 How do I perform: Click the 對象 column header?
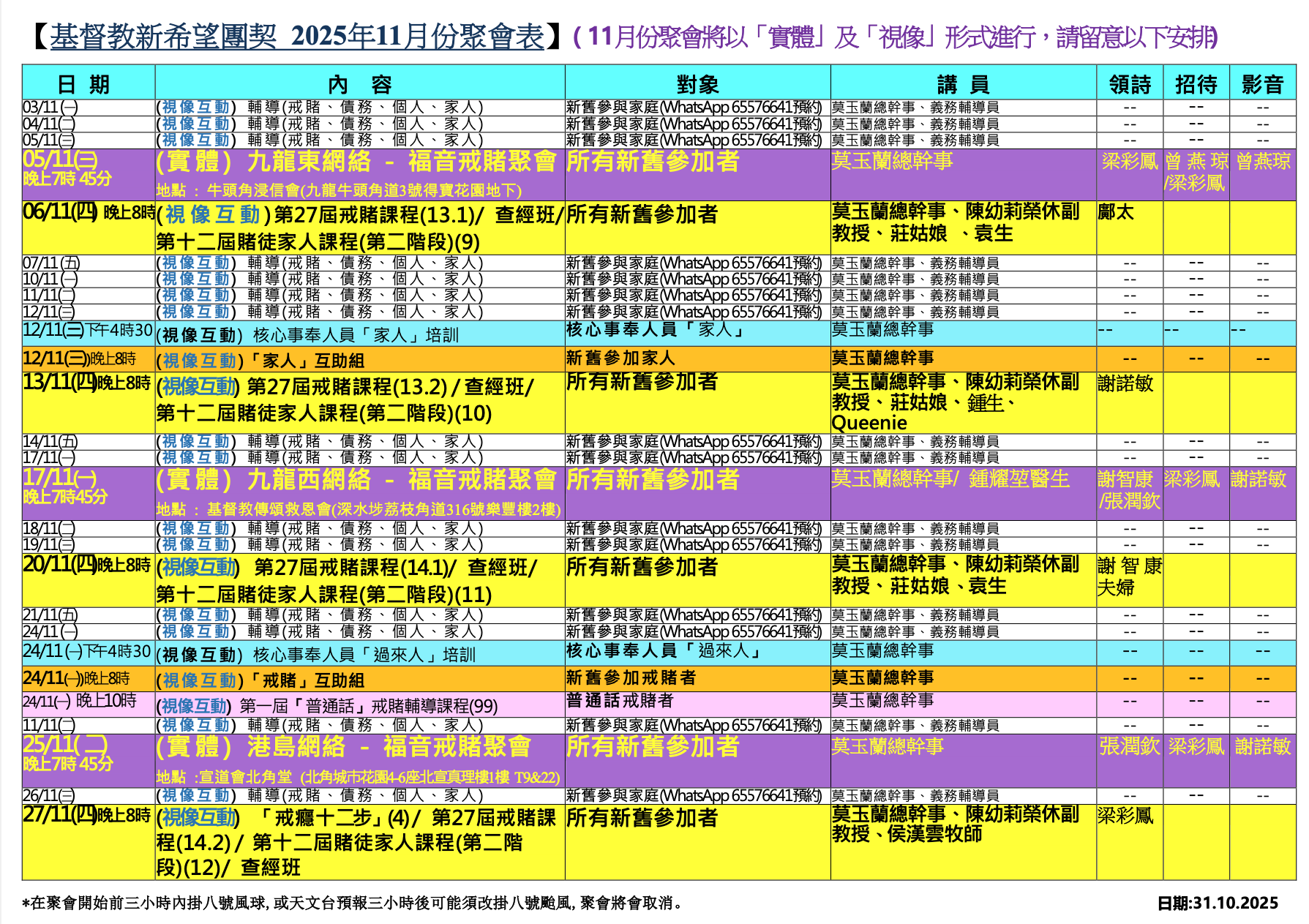[697, 85]
